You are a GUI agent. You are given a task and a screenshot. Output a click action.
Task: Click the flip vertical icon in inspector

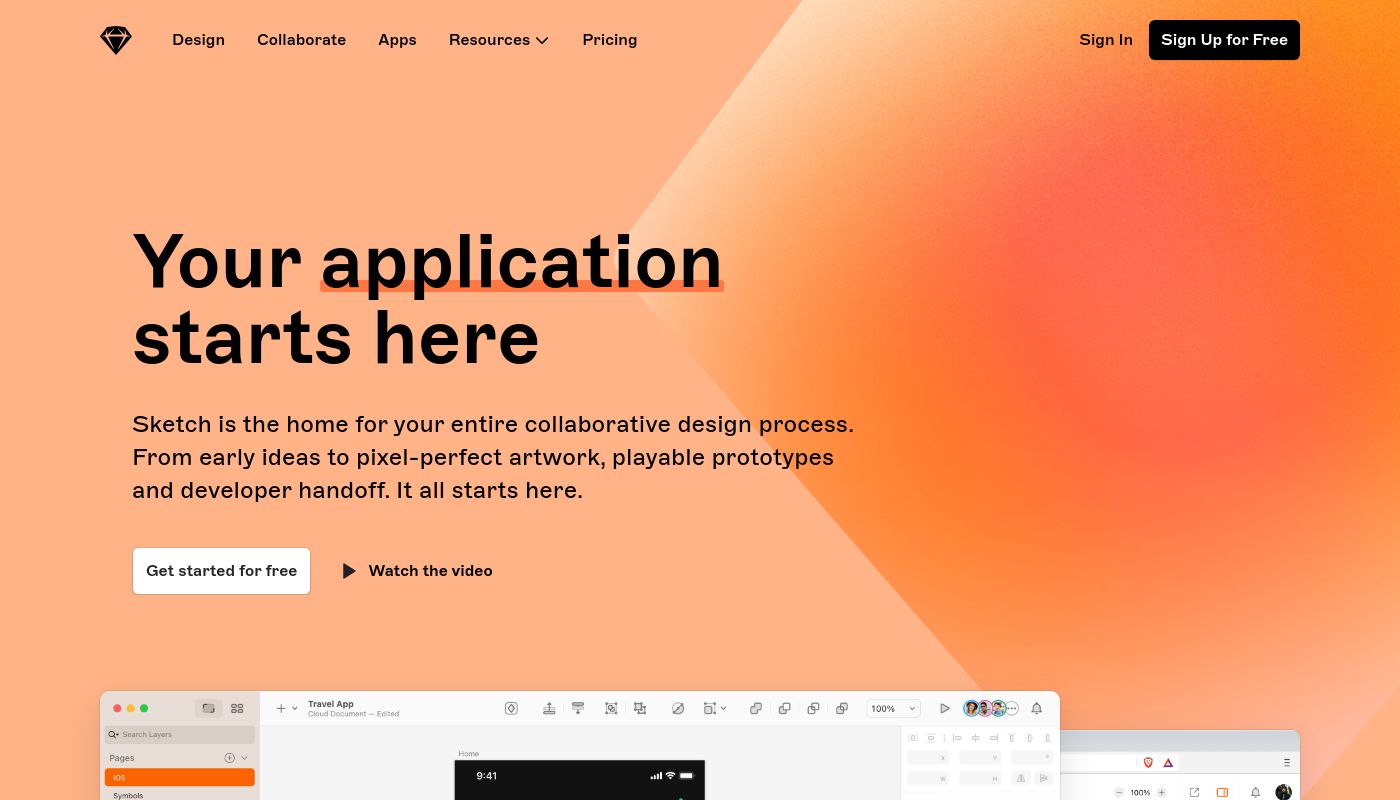(x=1044, y=778)
